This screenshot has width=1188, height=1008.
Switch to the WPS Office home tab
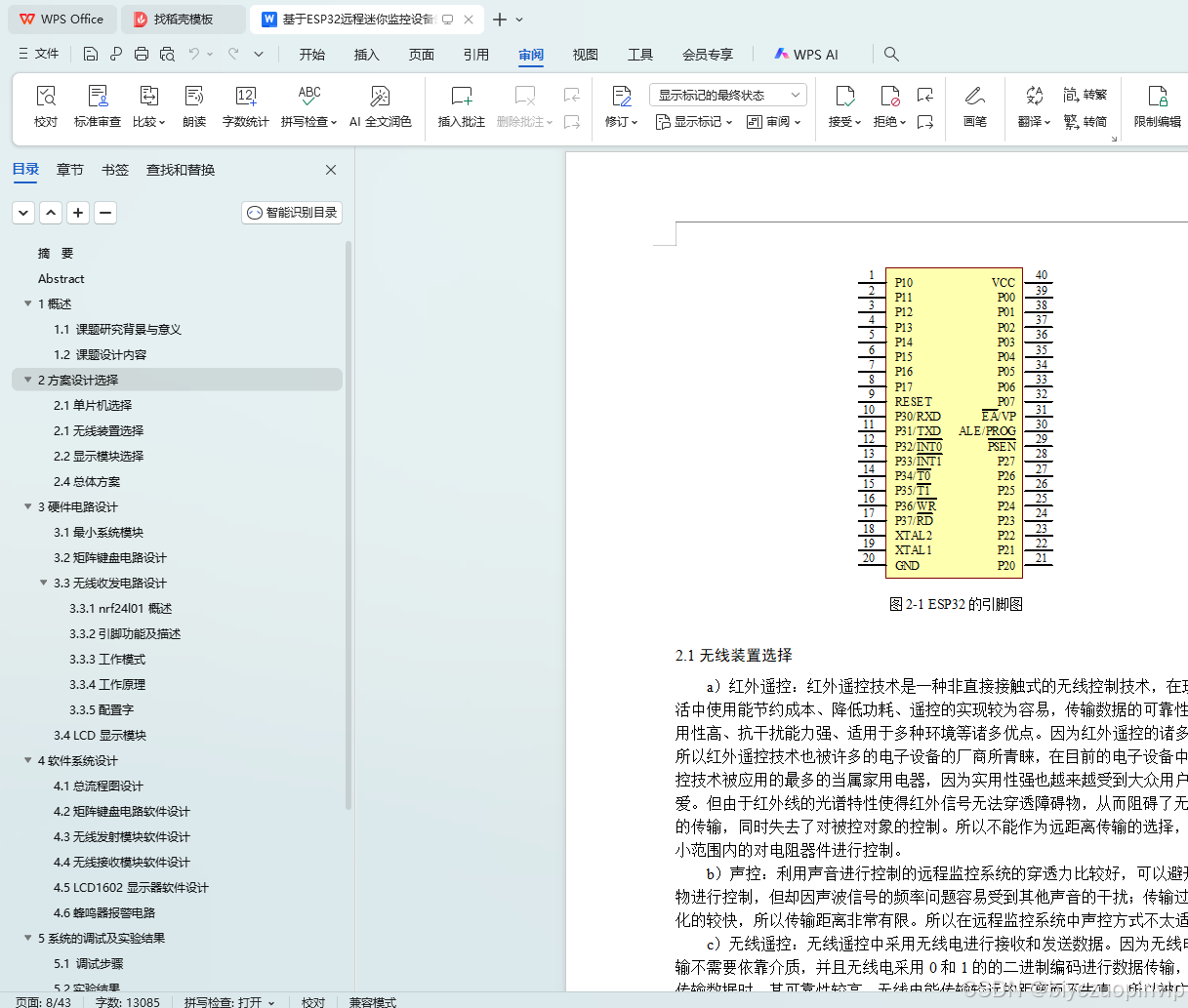pos(62,20)
